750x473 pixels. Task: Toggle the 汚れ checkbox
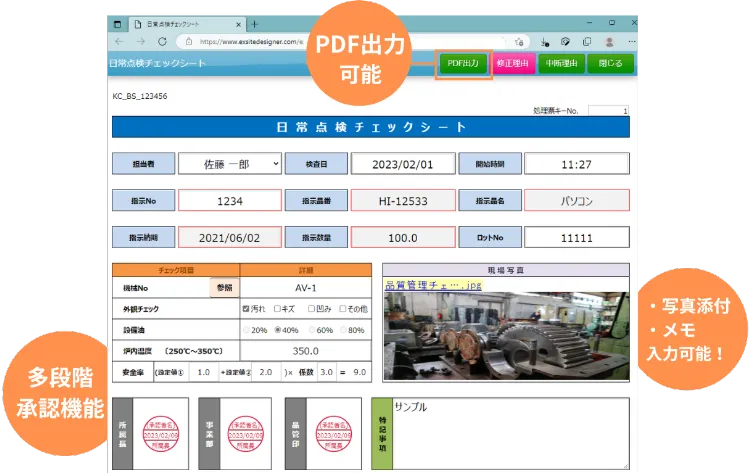coord(247,309)
